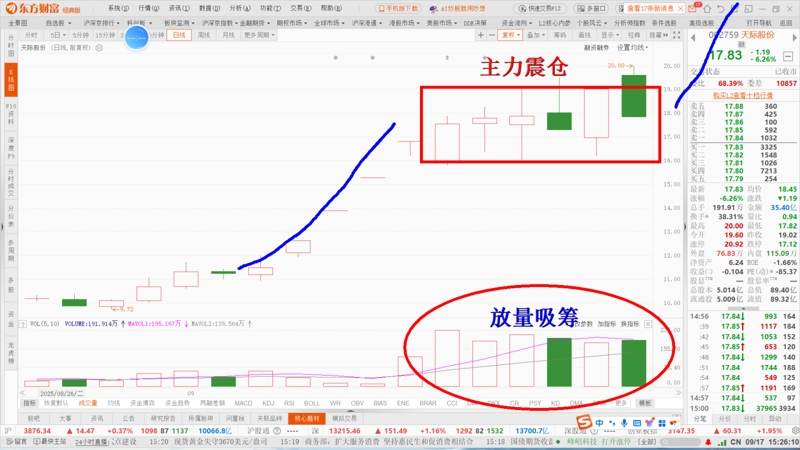Select the KDJ indicator
The height and width of the screenshot is (450, 800).
[x=268, y=403]
